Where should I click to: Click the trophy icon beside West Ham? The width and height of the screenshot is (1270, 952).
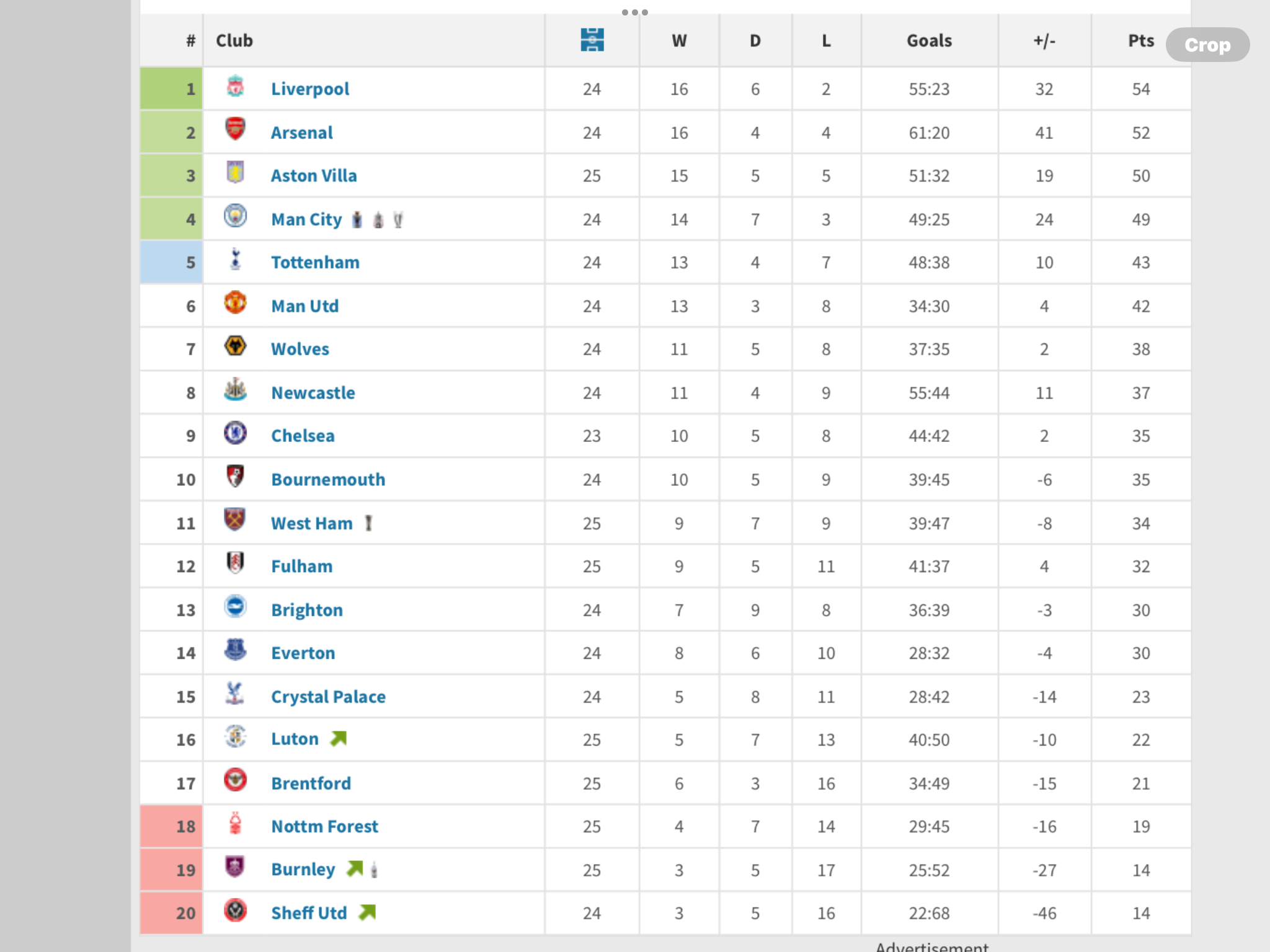pyautogui.click(x=368, y=523)
